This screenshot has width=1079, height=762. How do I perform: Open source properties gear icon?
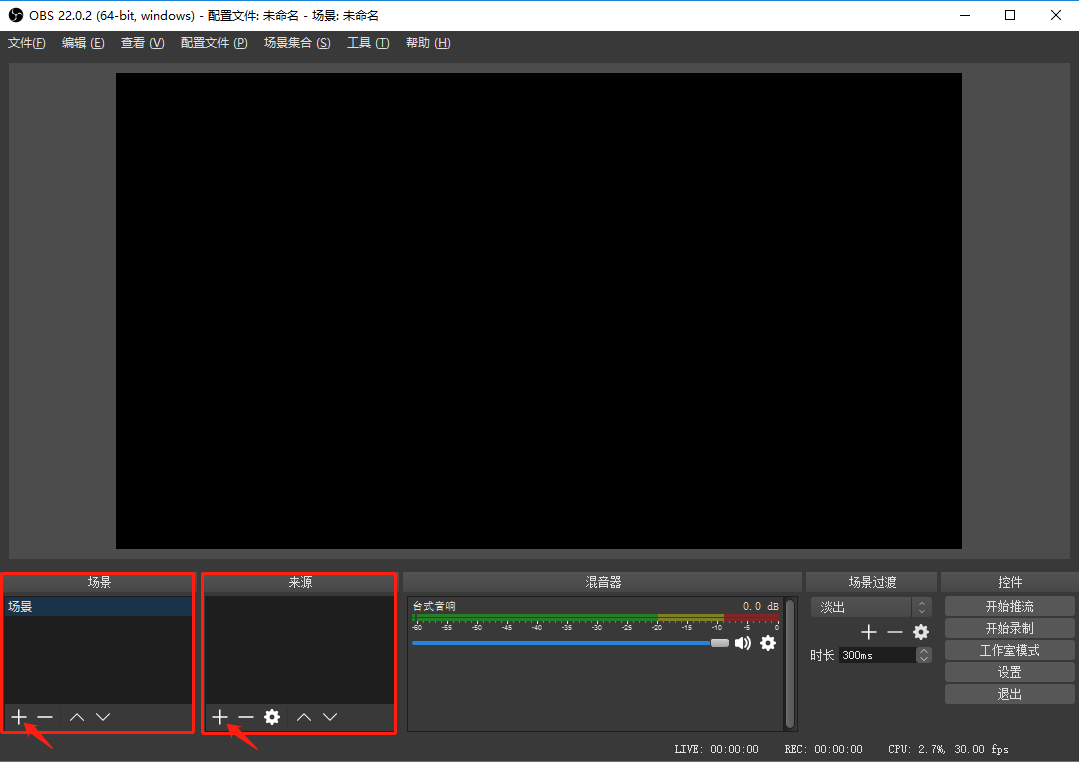click(272, 717)
